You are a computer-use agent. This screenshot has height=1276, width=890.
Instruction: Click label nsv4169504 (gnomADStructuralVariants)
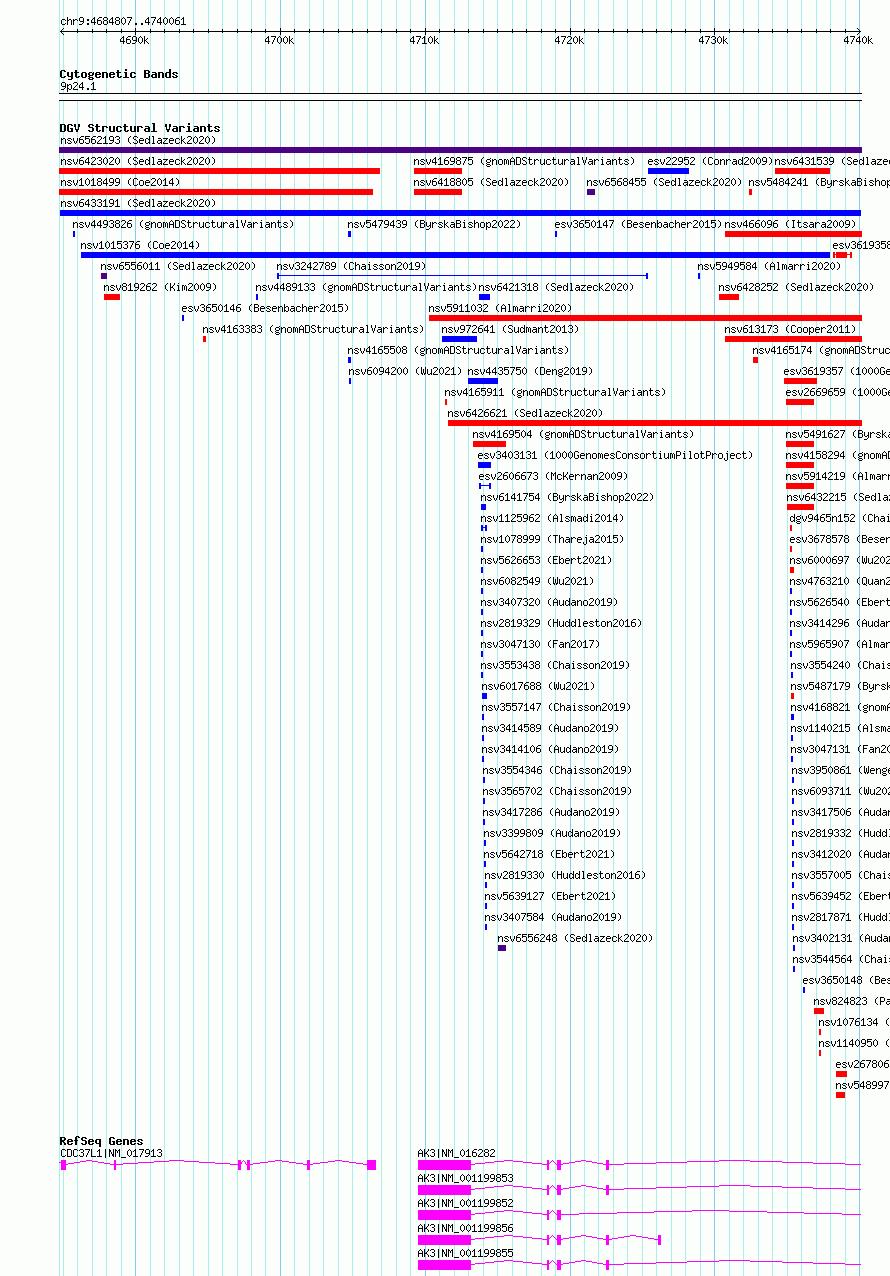click(x=583, y=434)
